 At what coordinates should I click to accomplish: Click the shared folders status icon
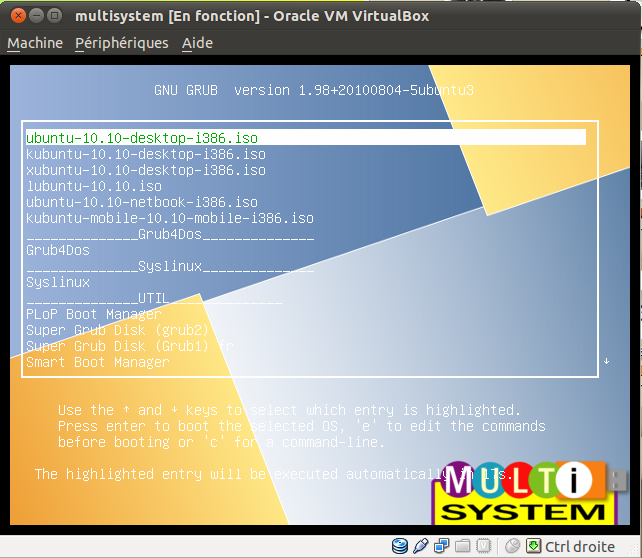pyautogui.click(x=461, y=546)
